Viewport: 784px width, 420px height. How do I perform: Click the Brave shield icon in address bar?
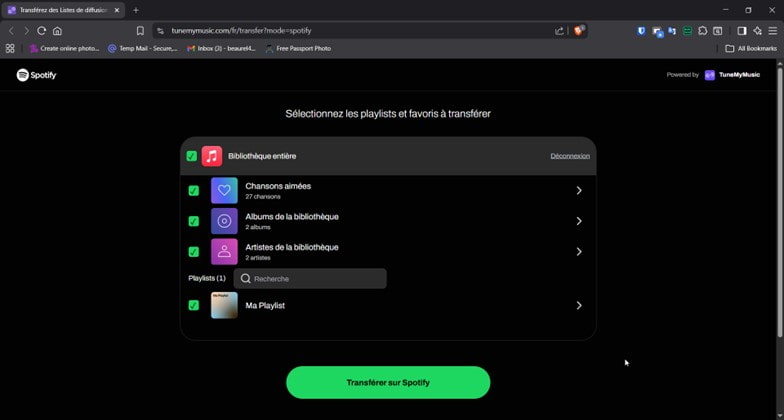pyautogui.click(x=580, y=31)
